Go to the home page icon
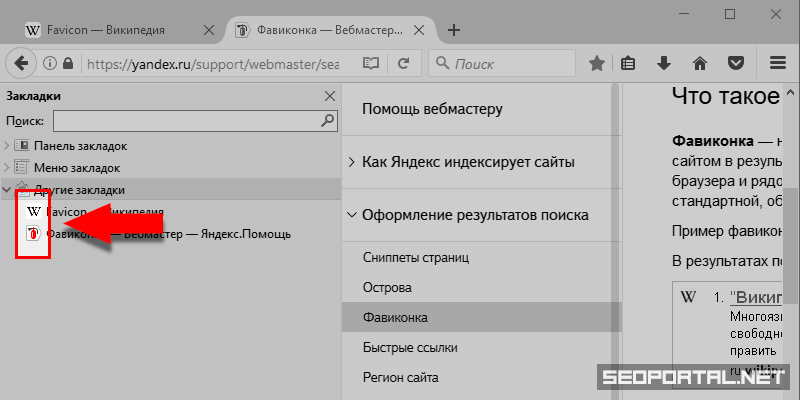 pos(700,64)
